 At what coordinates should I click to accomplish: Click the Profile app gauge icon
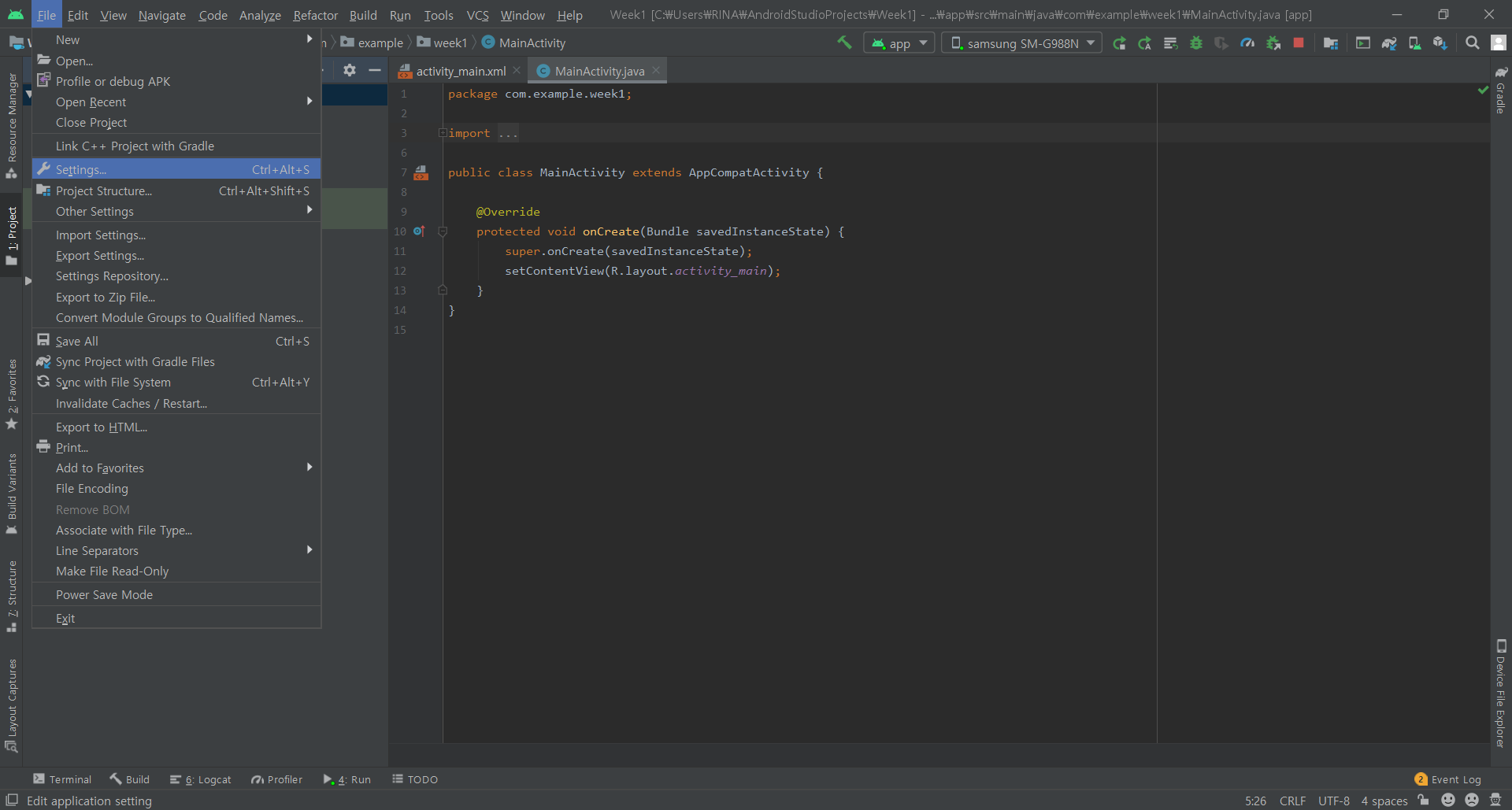coord(1247,43)
